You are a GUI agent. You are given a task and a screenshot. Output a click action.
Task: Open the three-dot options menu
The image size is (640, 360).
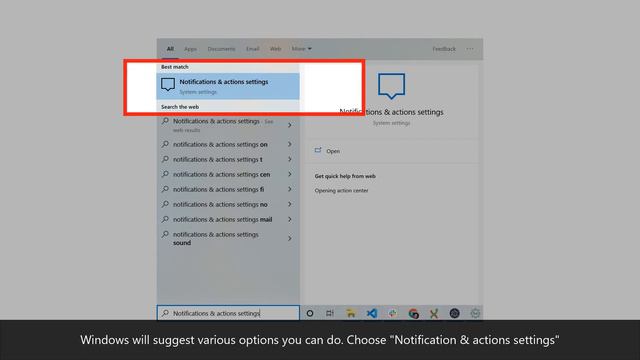[x=470, y=49]
